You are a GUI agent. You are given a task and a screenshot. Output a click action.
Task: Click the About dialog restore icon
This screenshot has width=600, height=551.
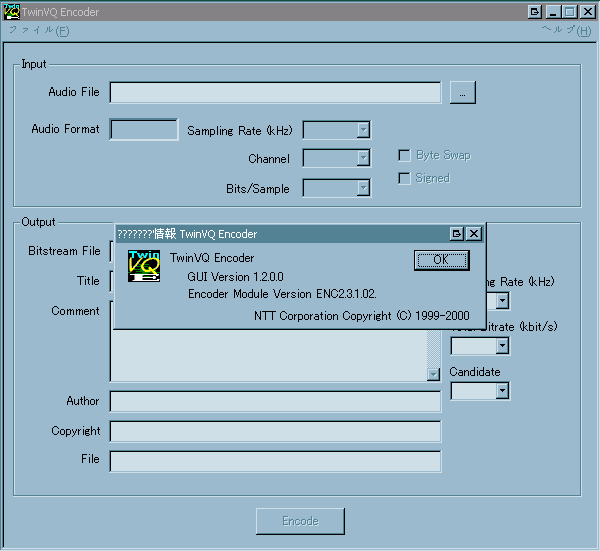coord(456,233)
